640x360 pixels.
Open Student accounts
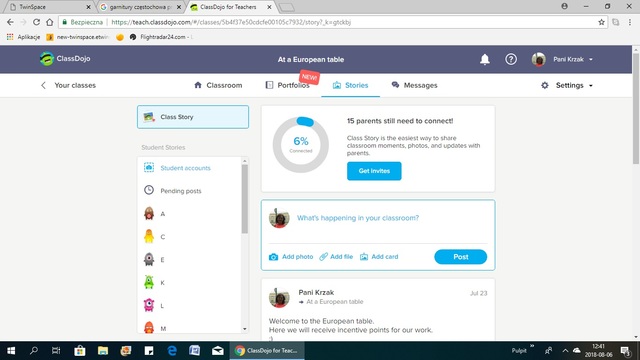[x=185, y=168]
